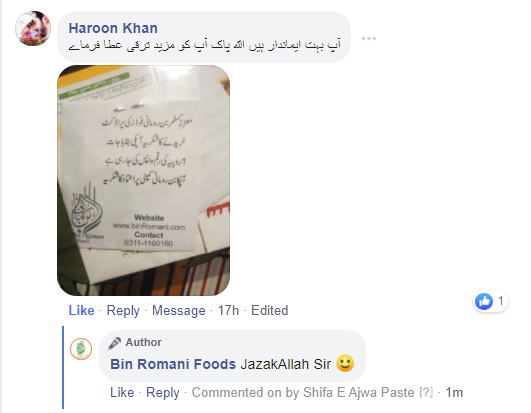Viewport: 531px width, 413px height.
Task: Open the attached note photo
Action: click(x=144, y=180)
